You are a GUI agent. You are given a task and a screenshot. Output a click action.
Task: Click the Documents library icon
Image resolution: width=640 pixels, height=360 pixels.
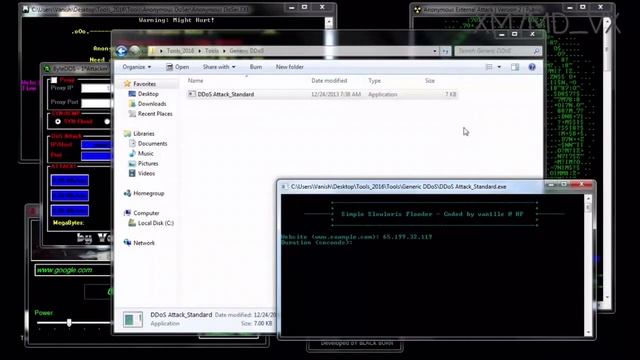[x=132, y=143]
